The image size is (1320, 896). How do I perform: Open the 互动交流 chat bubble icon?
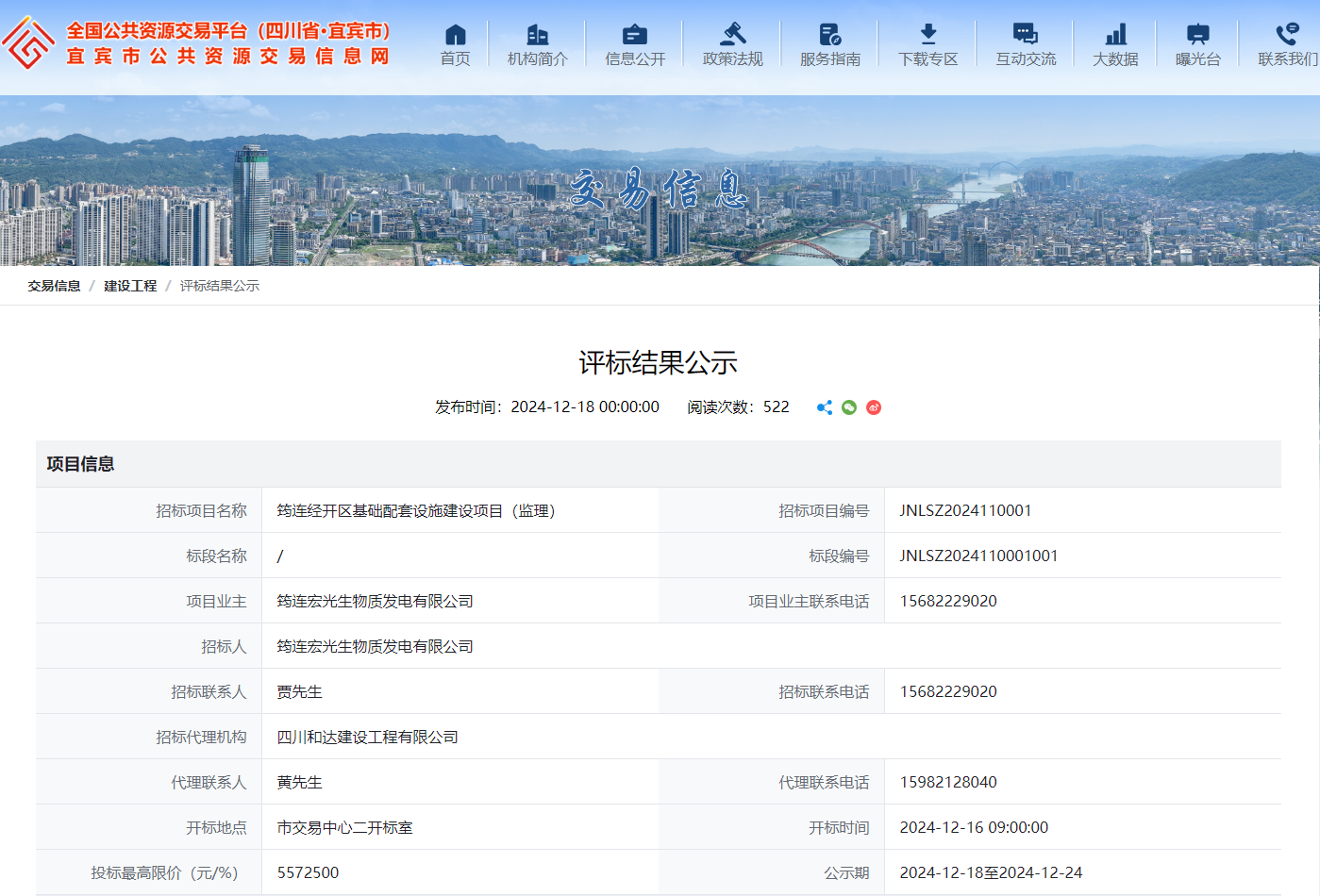1026,35
